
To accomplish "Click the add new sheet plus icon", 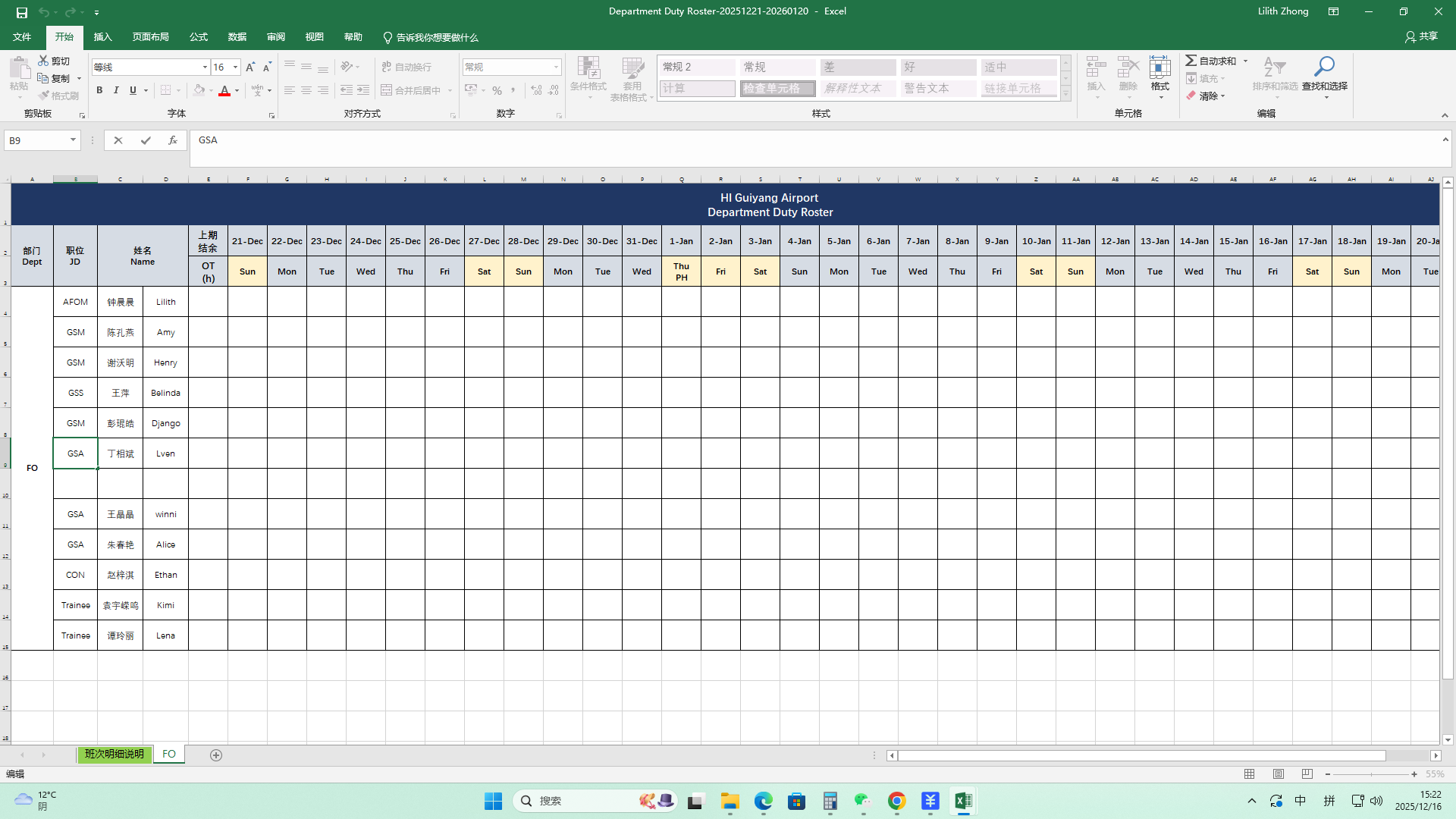I will coord(216,755).
